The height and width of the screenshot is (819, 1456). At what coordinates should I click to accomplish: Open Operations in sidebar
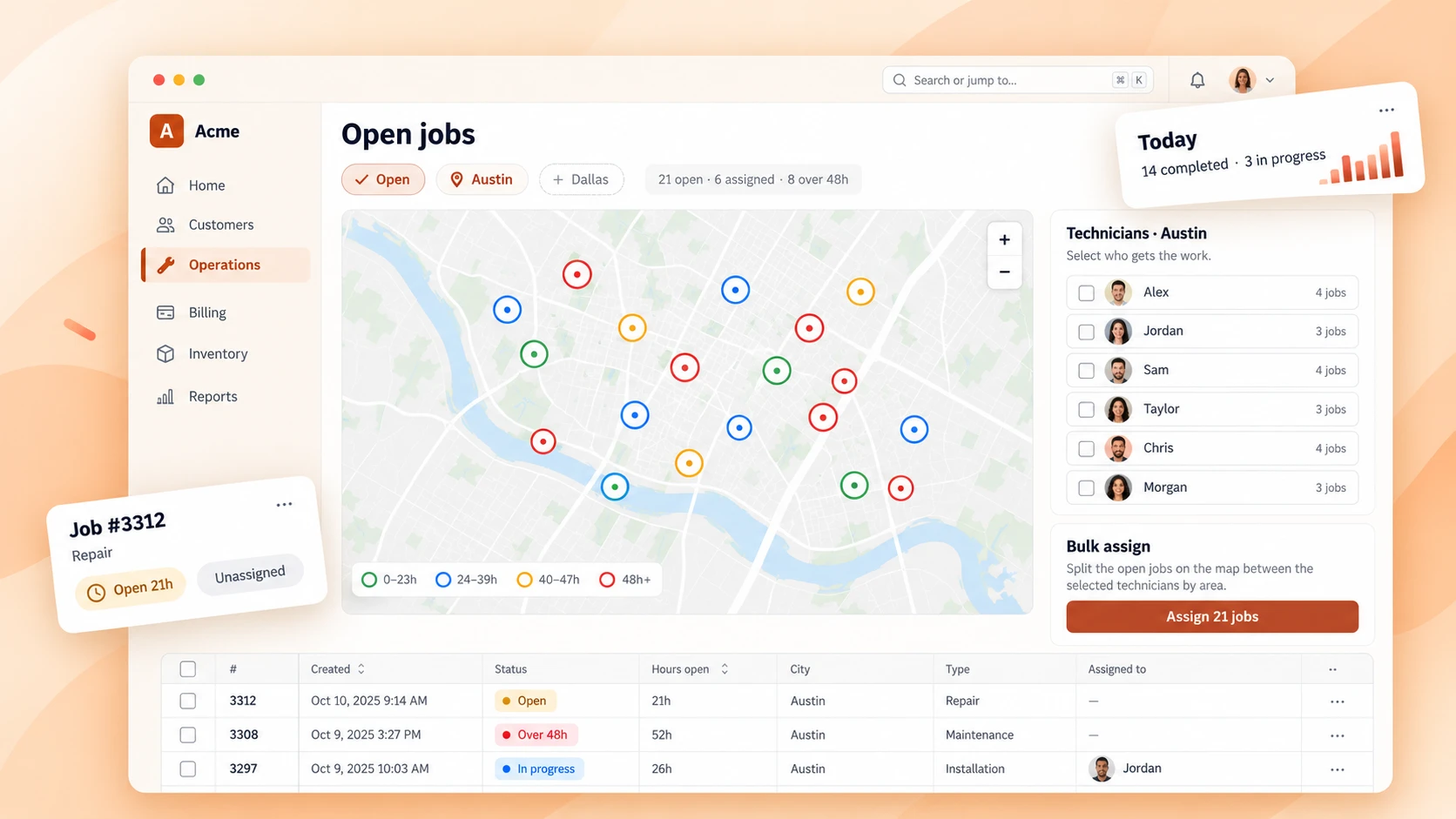coord(226,265)
